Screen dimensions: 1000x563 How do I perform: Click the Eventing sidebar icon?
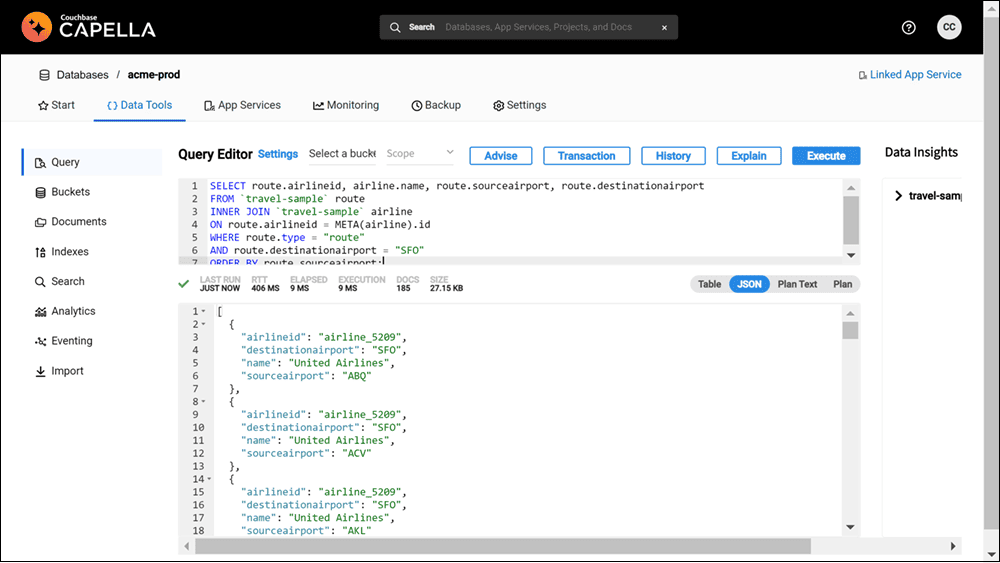click(40, 342)
